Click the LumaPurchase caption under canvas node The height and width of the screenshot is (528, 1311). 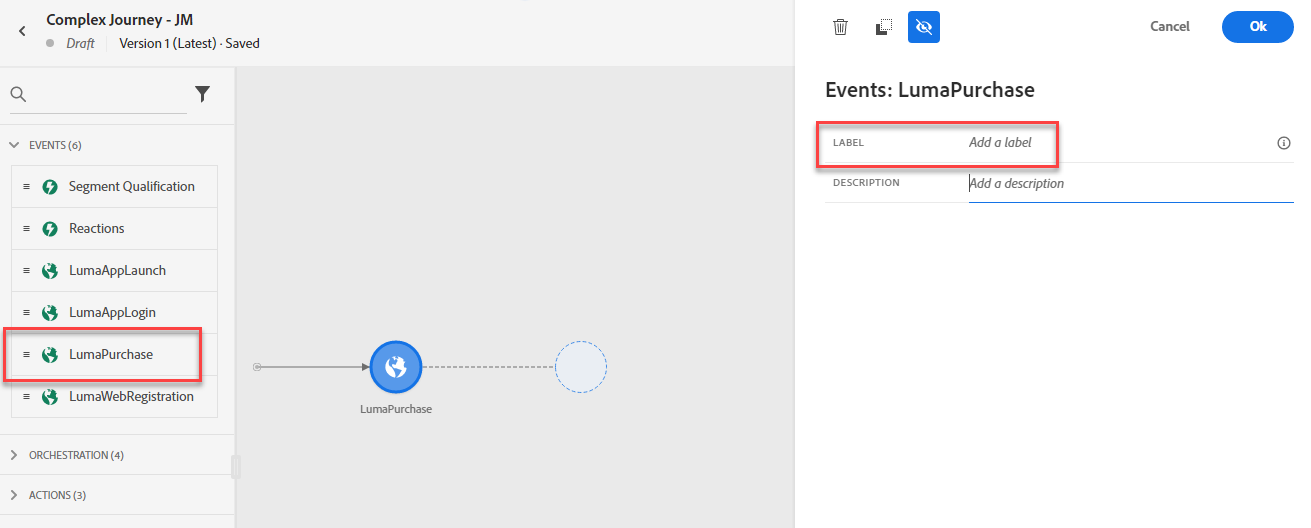click(x=396, y=409)
